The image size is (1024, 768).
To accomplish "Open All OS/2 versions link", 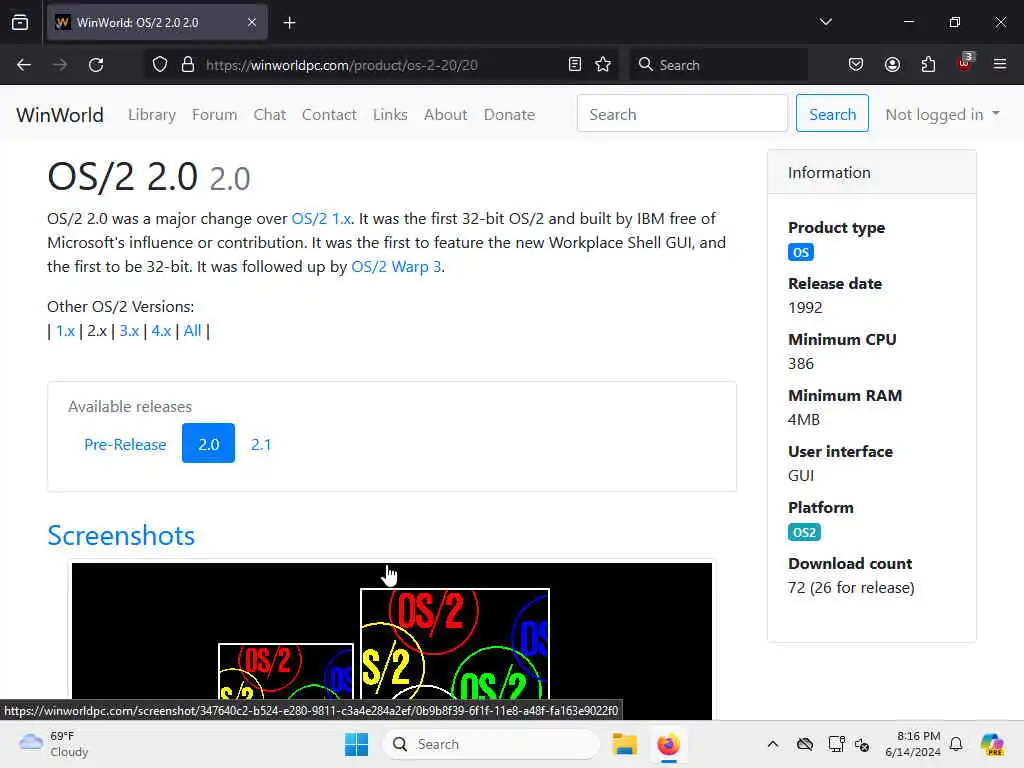I will [192, 330].
